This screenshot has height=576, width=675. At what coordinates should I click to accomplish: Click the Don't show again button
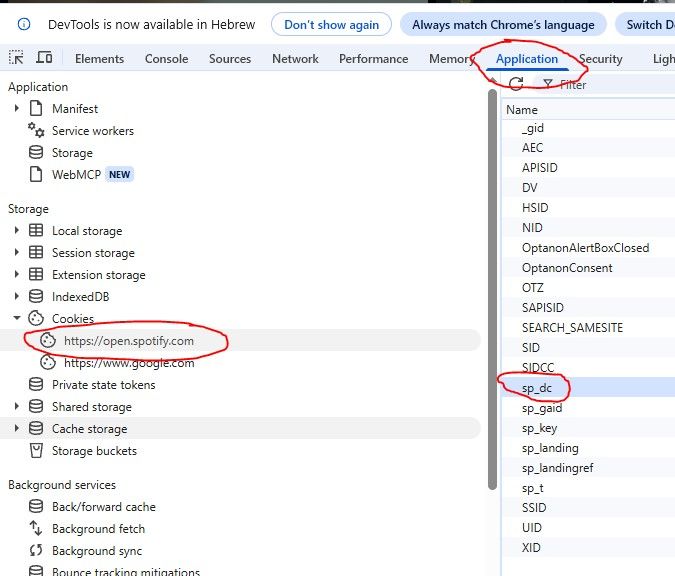[331, 25]
